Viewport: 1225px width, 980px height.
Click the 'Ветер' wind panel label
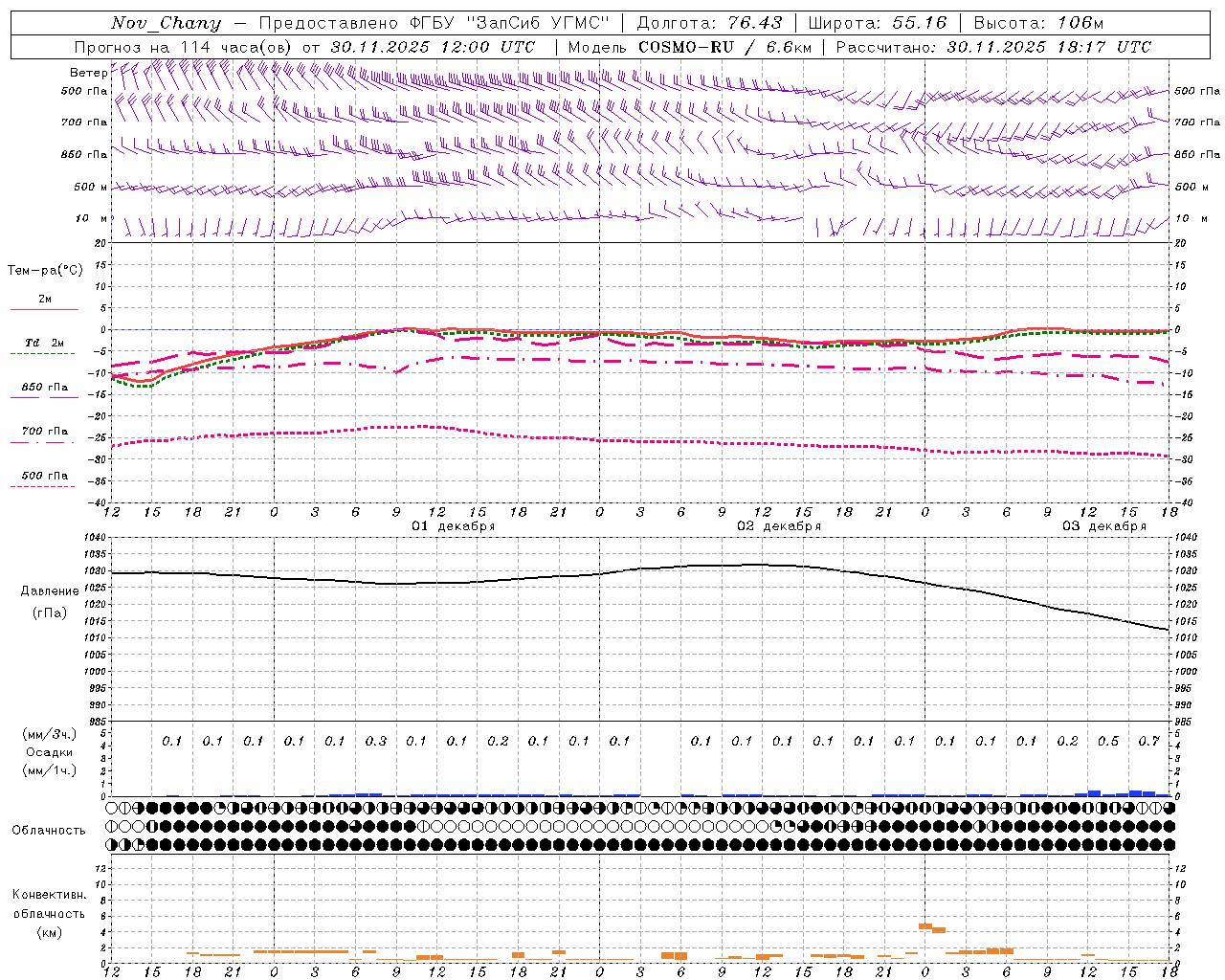point(88,73)
